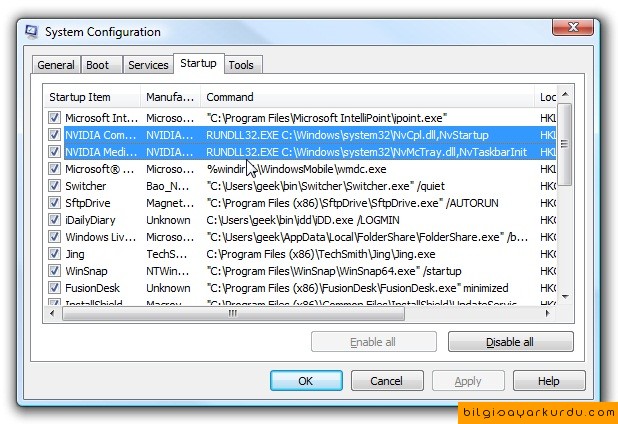Click the horizontal scrollbar thumb
This screenshot has width=618, height=424.
pyautogui.click(x=233, y=314)
